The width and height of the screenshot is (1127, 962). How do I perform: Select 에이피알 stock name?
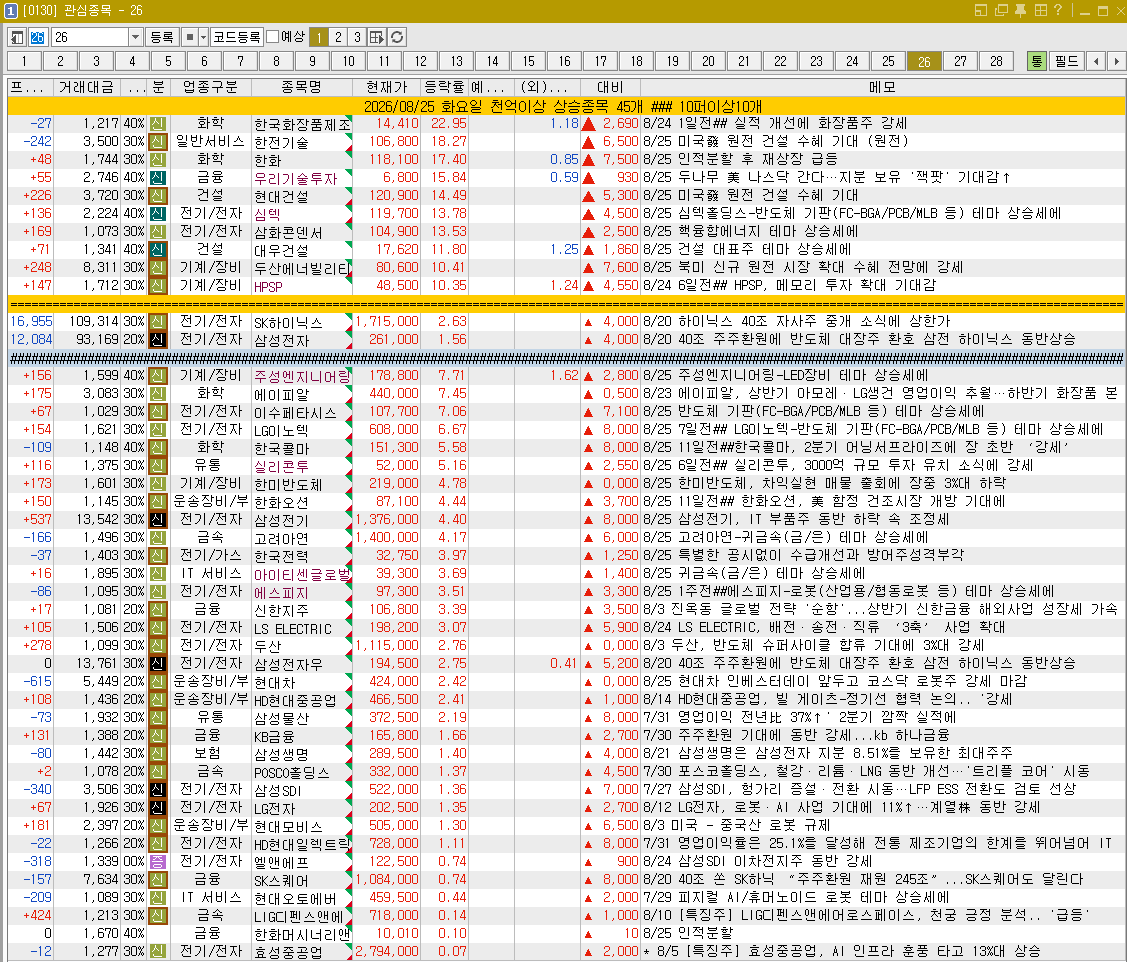tap(281, 394)
